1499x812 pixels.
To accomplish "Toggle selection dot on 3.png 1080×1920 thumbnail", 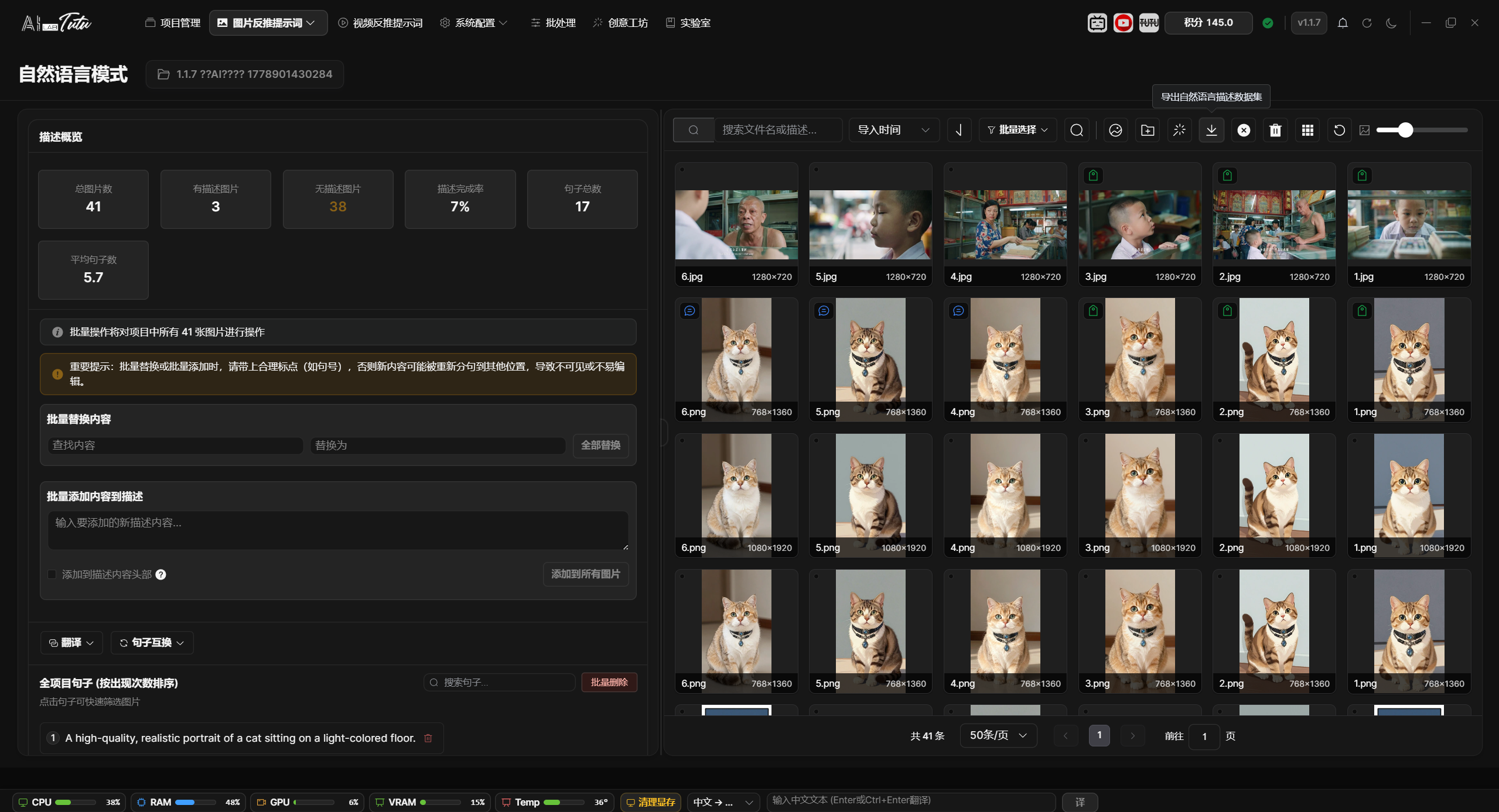I will [1086, 441].
